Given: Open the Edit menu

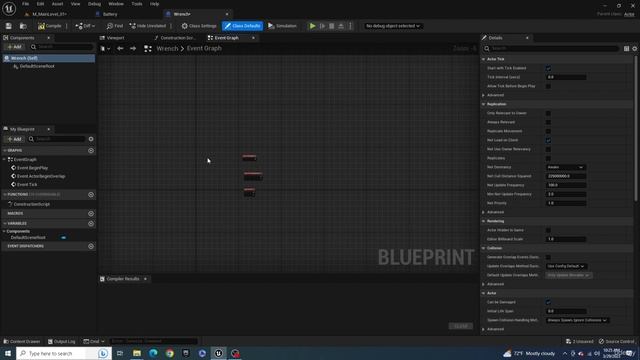Looking at the screenshot, I should [x=40, y=4].
